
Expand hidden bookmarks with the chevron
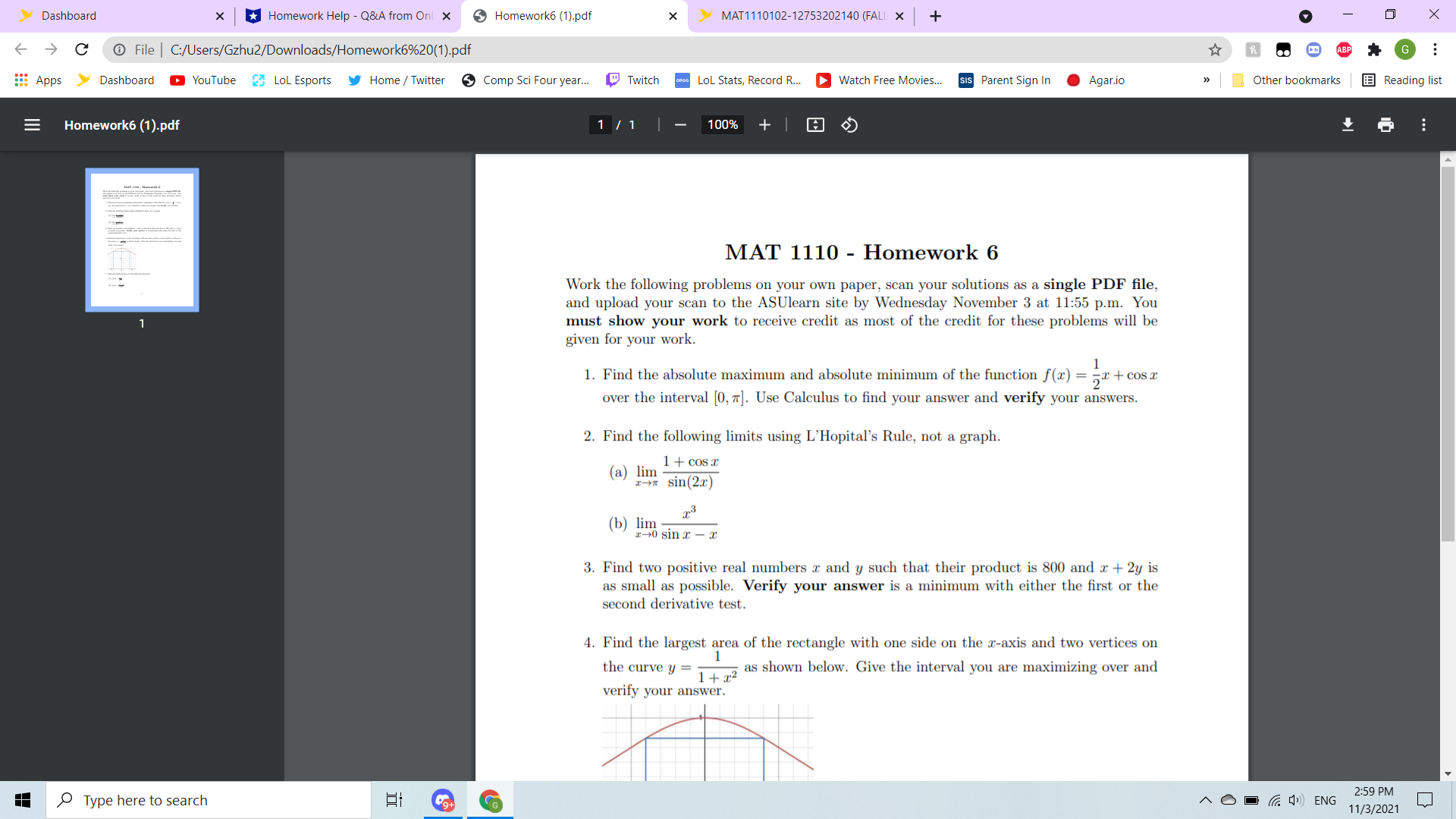coord(1206,80)
